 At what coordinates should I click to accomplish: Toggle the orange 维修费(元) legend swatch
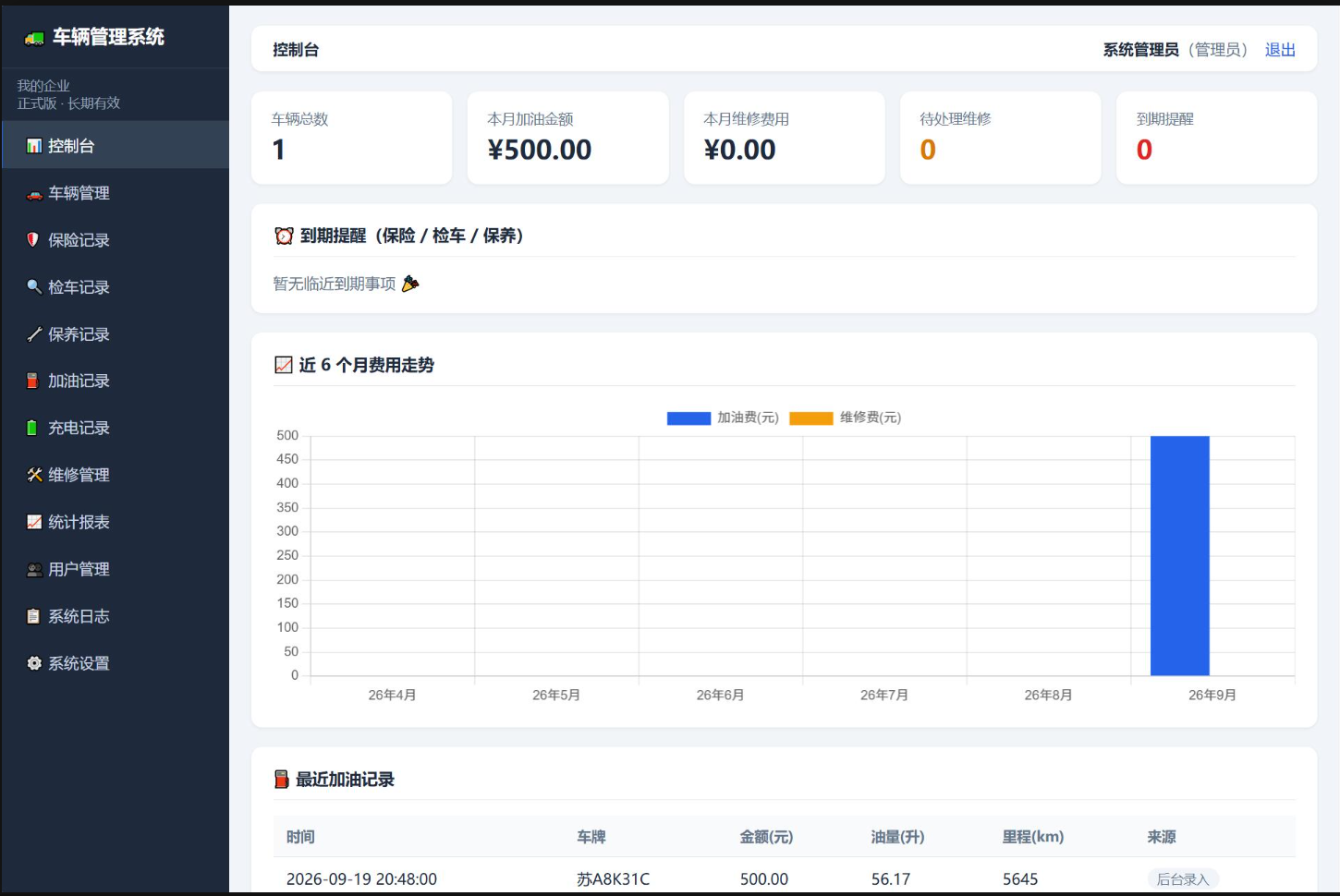[811, 418]
